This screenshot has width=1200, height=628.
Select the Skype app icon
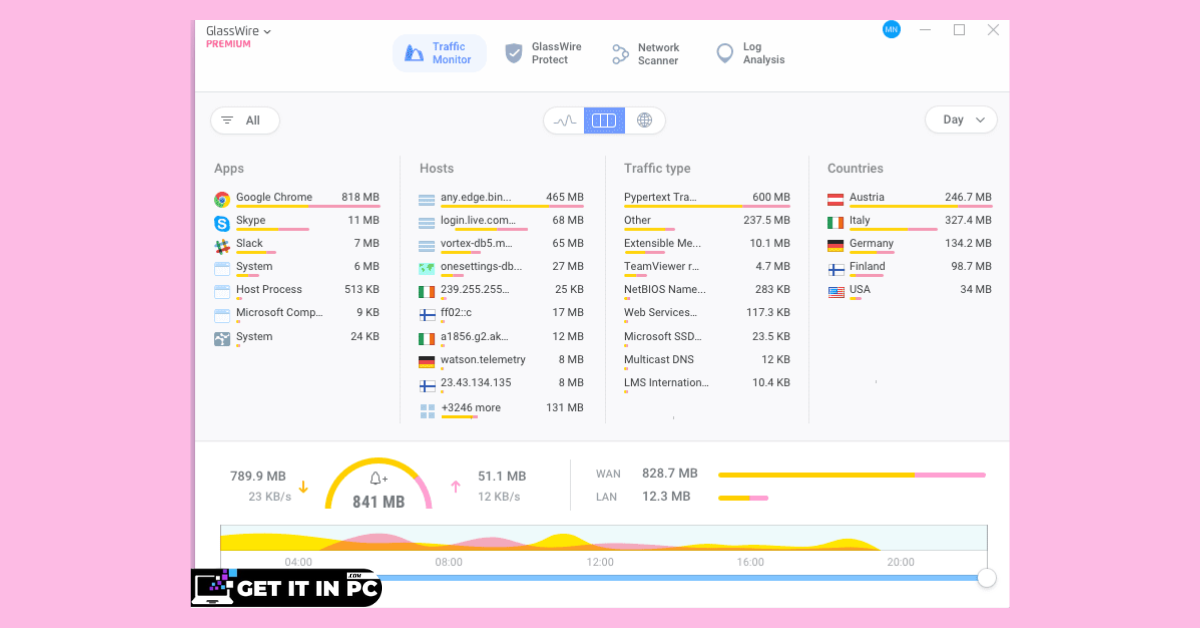pyautogui.click(x=222, y=222)
